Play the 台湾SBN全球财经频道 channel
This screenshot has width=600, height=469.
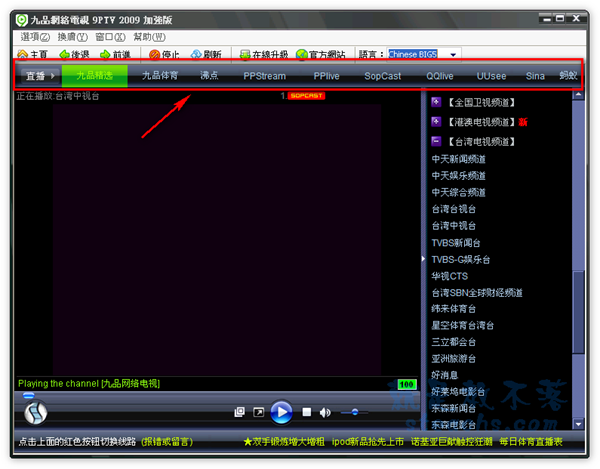(x=477, y=293)
